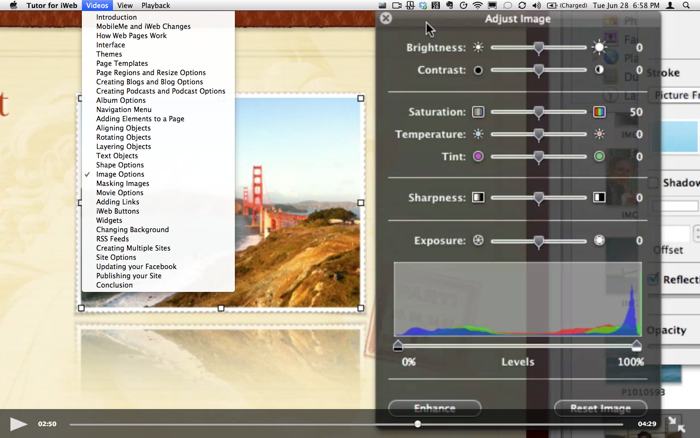
Task: Exit full screen using the arrows icon
Action: pyautogui.click(x=677, y=424)
